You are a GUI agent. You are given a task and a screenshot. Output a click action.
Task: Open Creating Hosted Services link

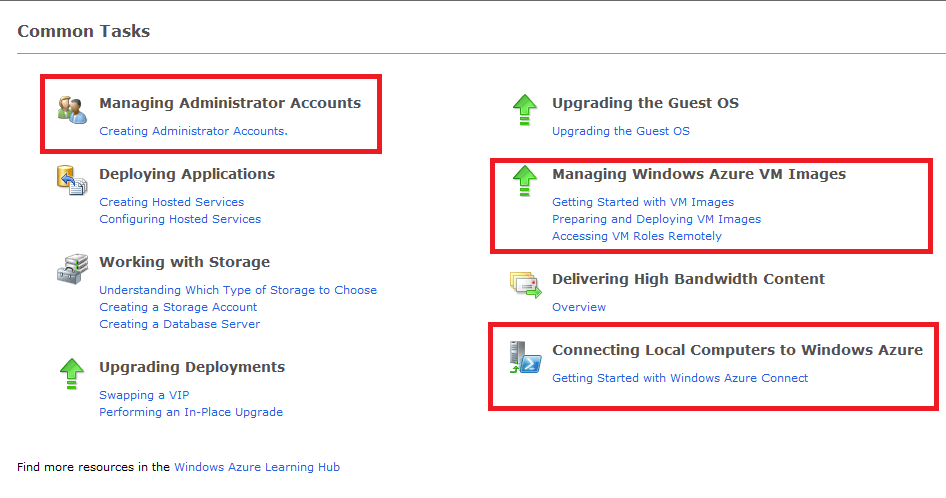tap(171, 202)
